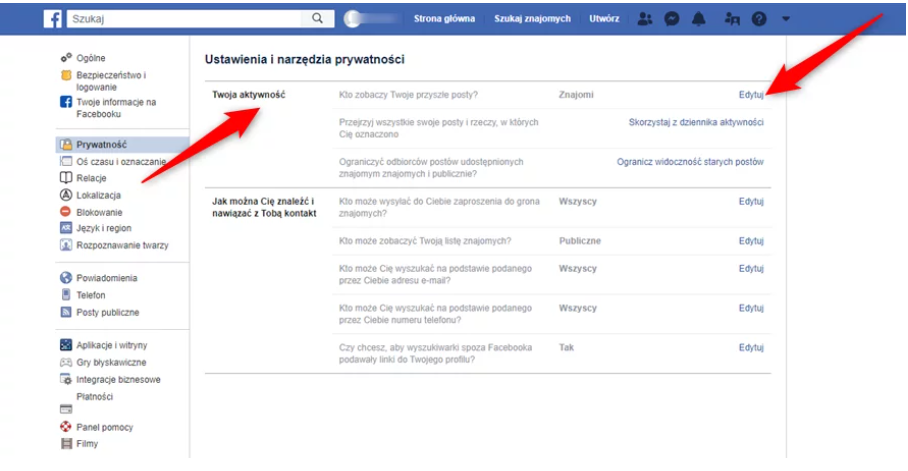Open the people/friends icon beside notifications bell
The height and width of the screenshot is (471, 908).
point(732,19)
